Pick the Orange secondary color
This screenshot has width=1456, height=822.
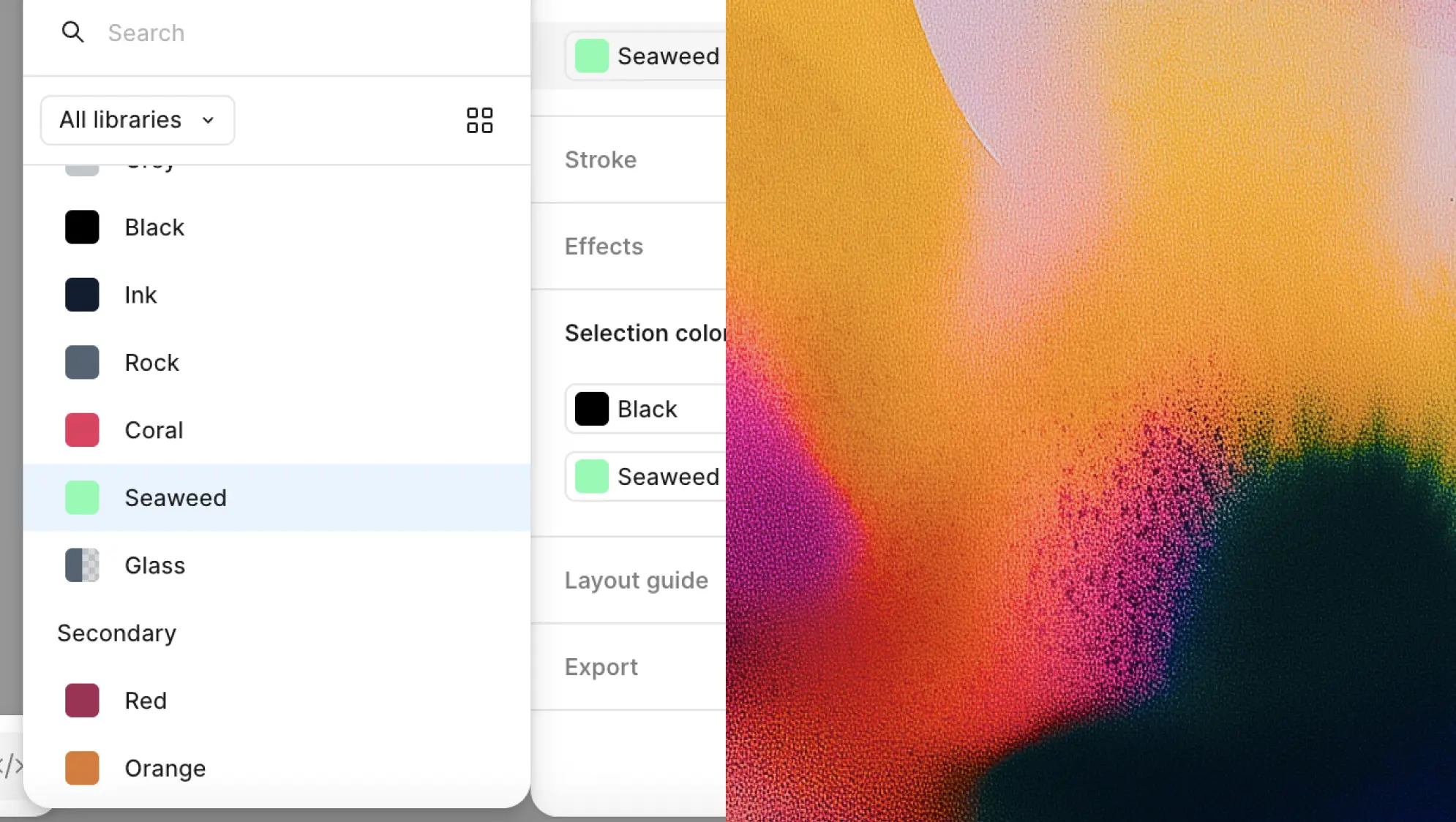pyautogui.click(x=277, y=769)
